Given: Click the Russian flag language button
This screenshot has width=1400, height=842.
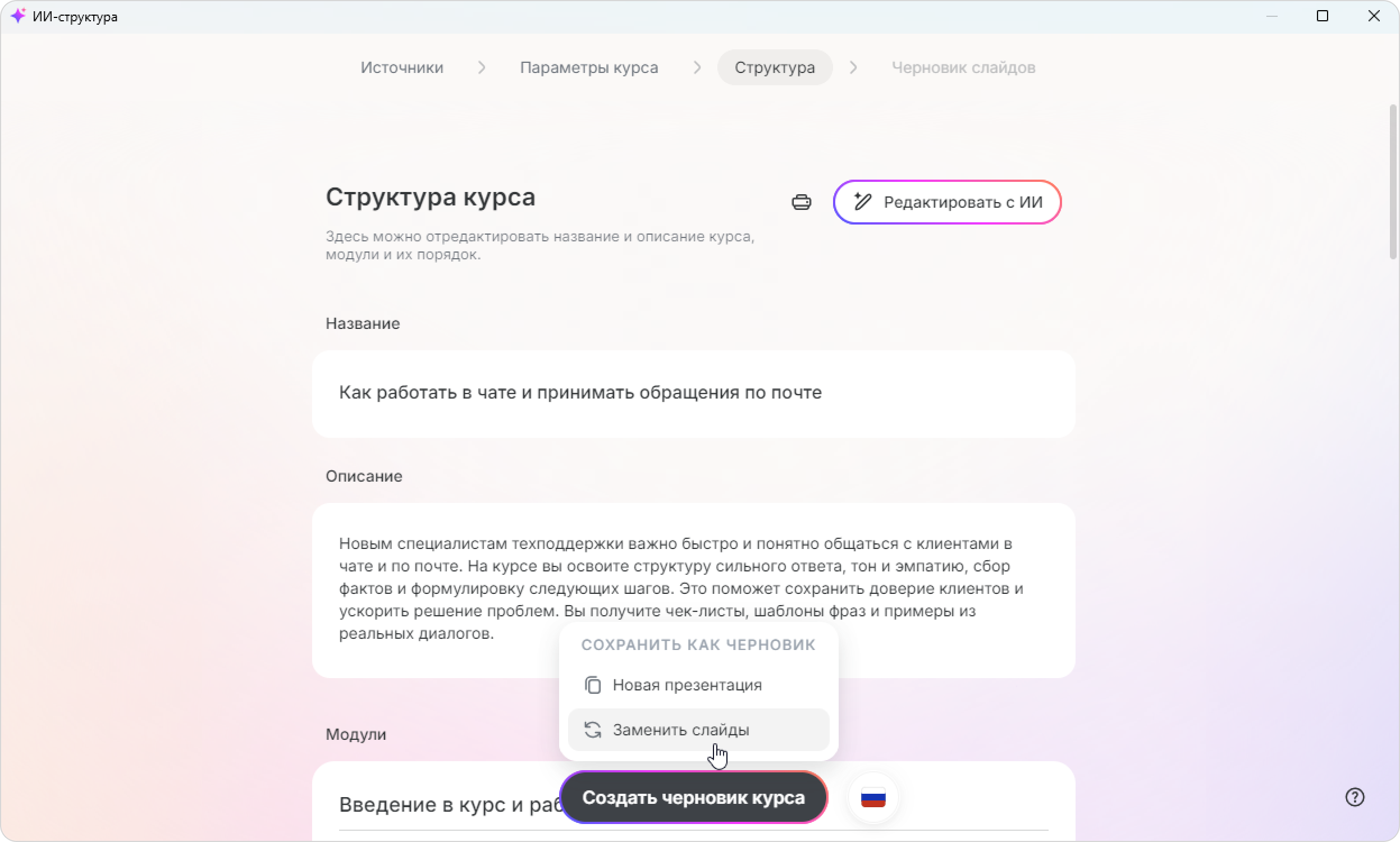Looking at the screenshot, I should click(873, 798).
